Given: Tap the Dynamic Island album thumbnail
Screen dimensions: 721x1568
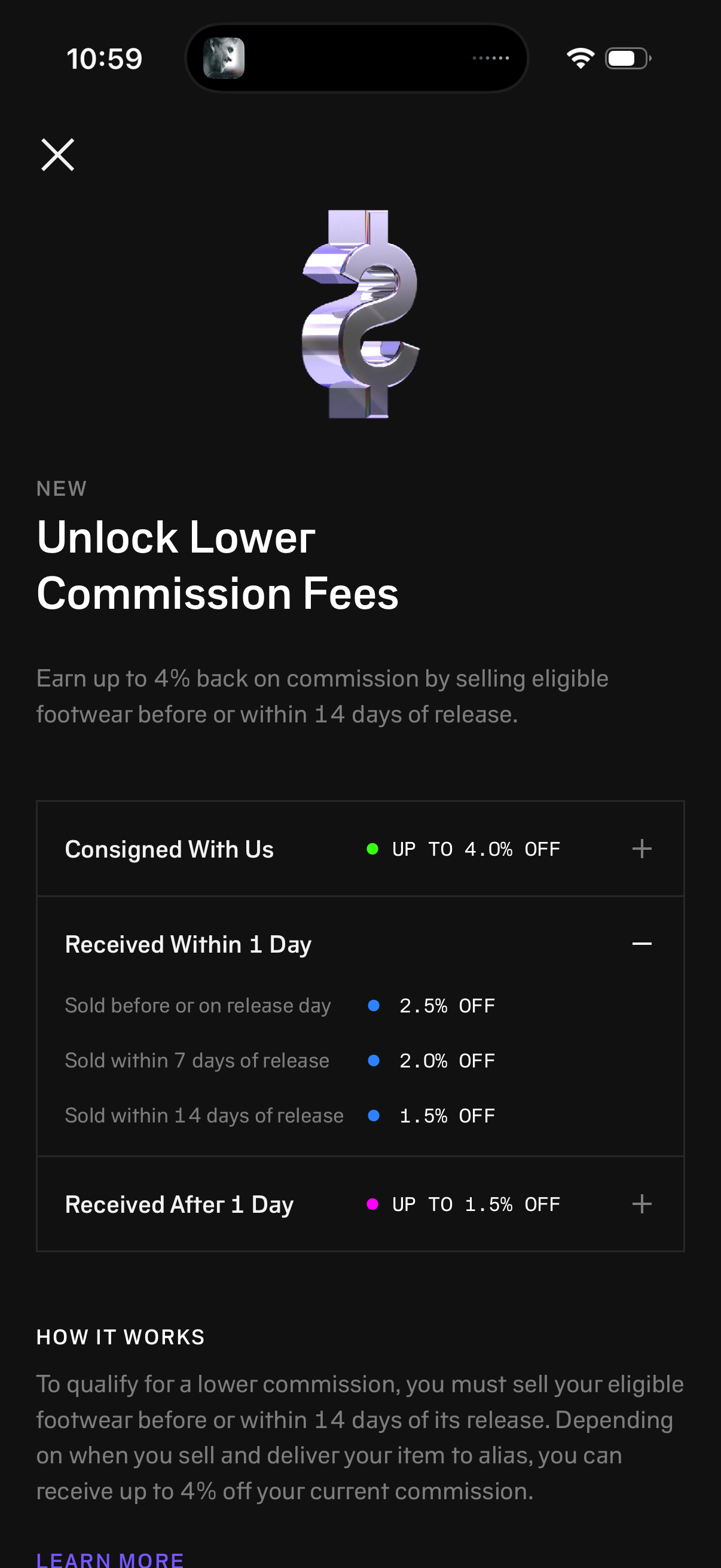Looking at the screenshot, I should pyautogui.click(x=224, y=59).
